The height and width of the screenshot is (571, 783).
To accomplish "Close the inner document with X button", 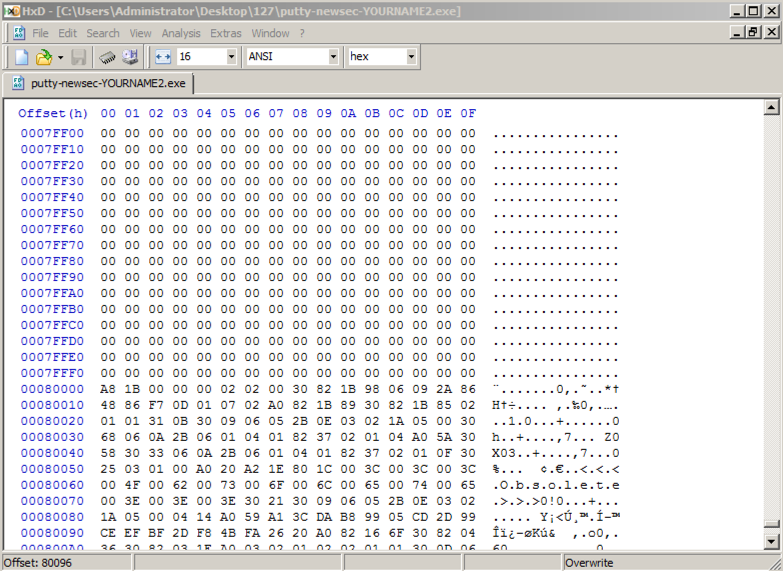I will tap(771, 32).
